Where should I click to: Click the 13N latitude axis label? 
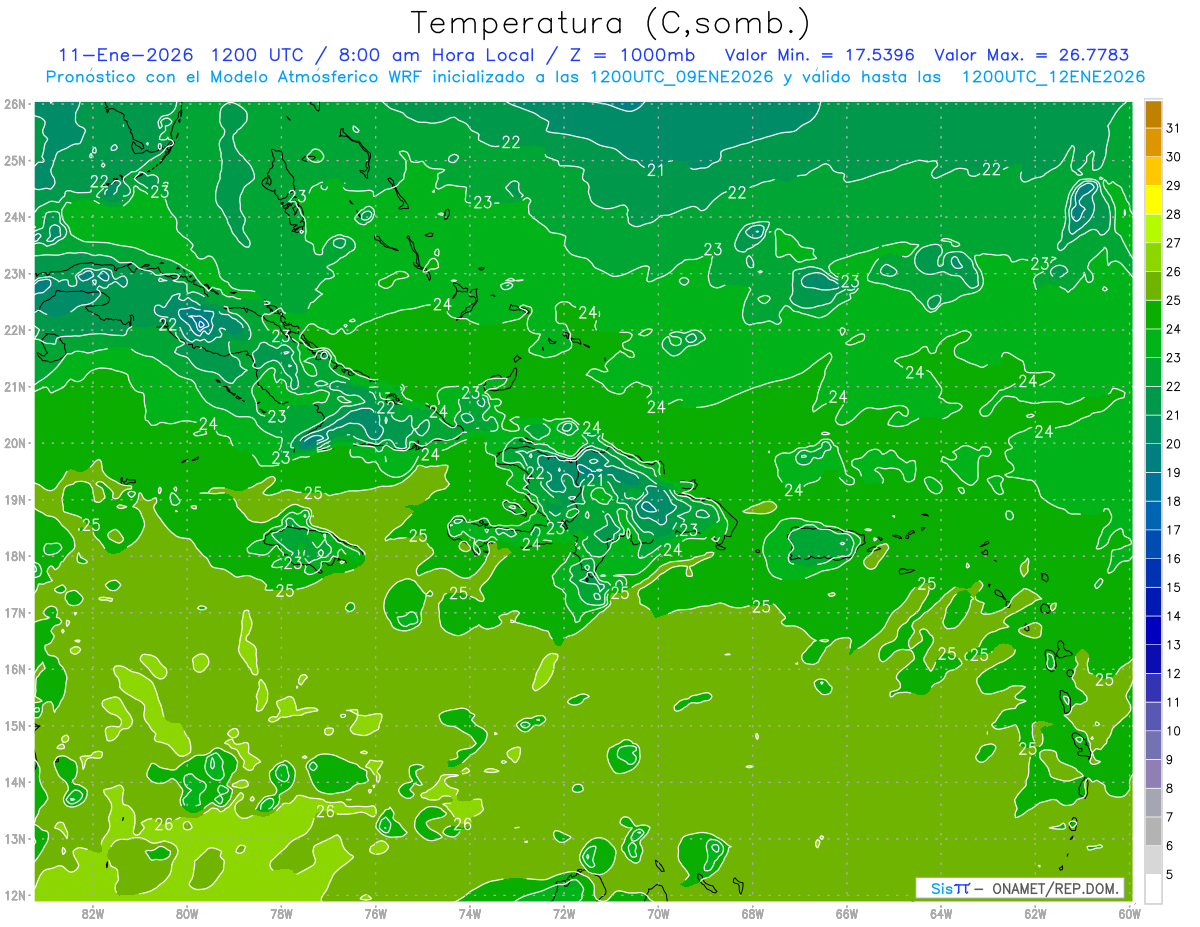[x=15, y=839]
